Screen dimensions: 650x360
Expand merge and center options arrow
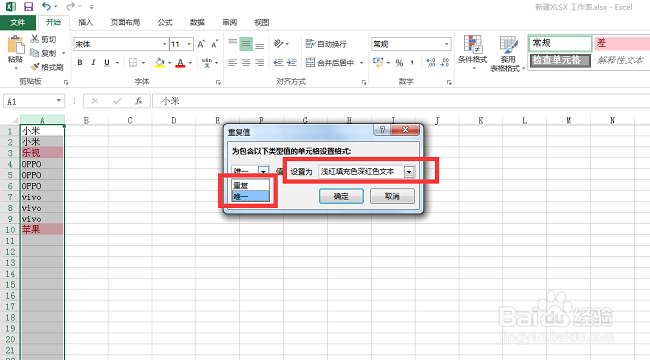[361, 63]
